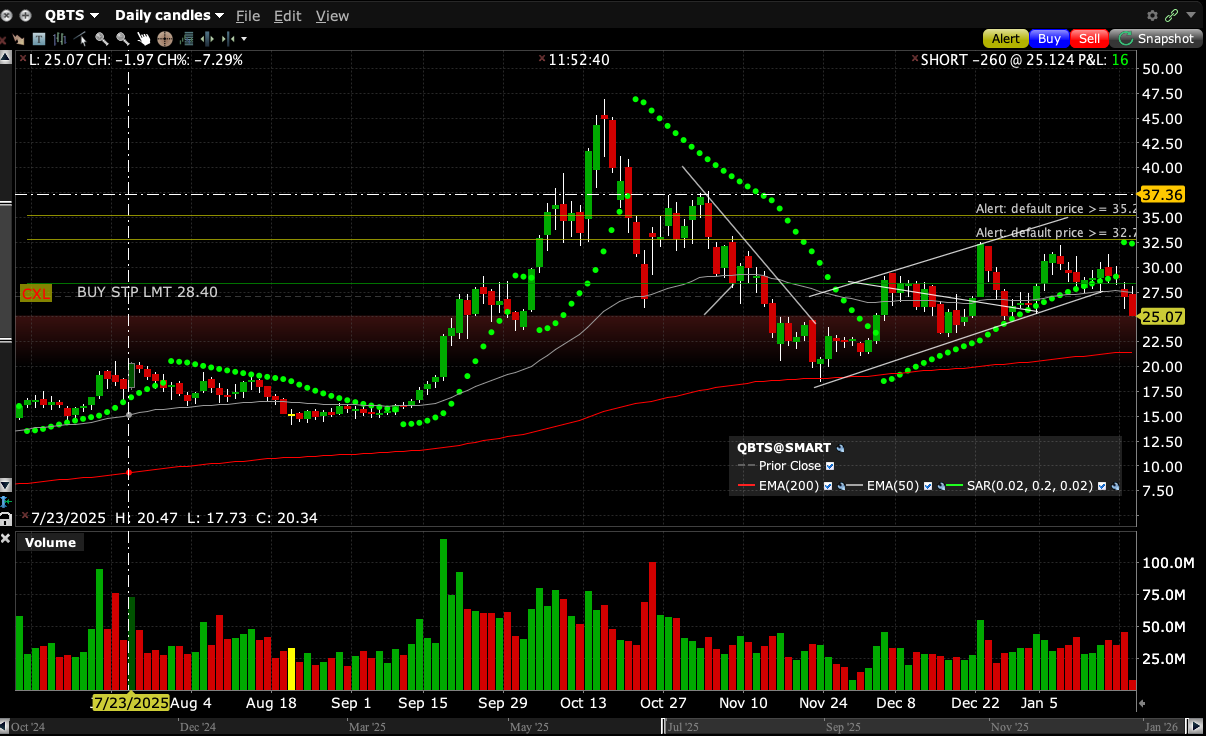Click the first magnifier zoom icon
The height and width of the screenshot is (736, 1206).
(x=102, y=39)
